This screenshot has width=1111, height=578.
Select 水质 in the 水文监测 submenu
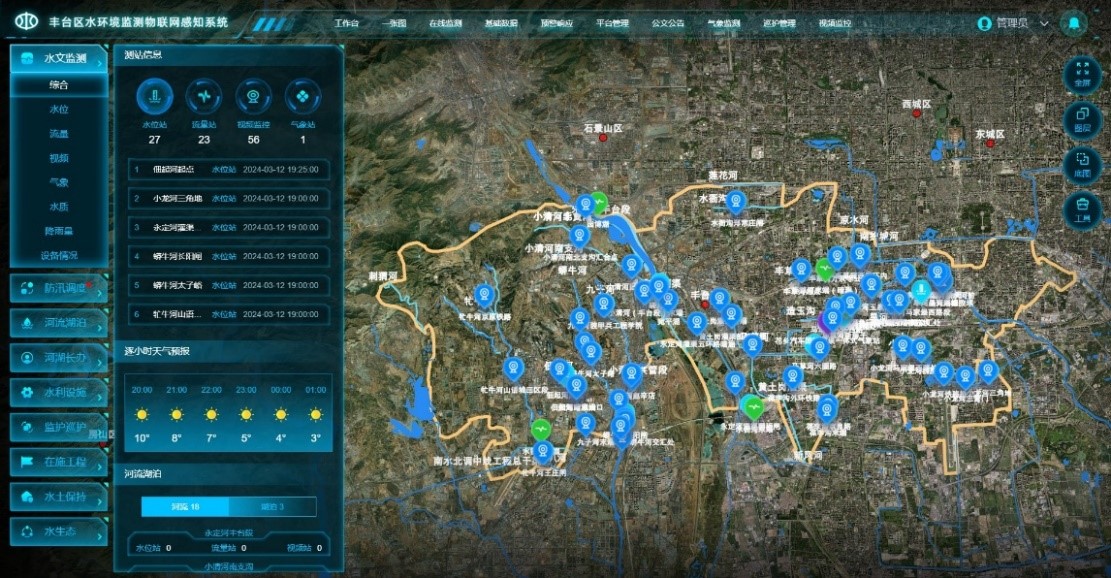[x=59, y=207]
